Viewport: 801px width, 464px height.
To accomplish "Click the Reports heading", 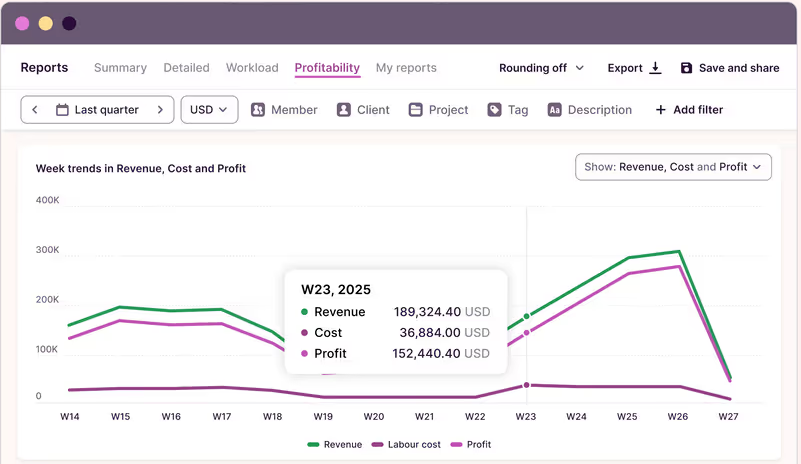I will pyautogui.click(x=44, y=68).
